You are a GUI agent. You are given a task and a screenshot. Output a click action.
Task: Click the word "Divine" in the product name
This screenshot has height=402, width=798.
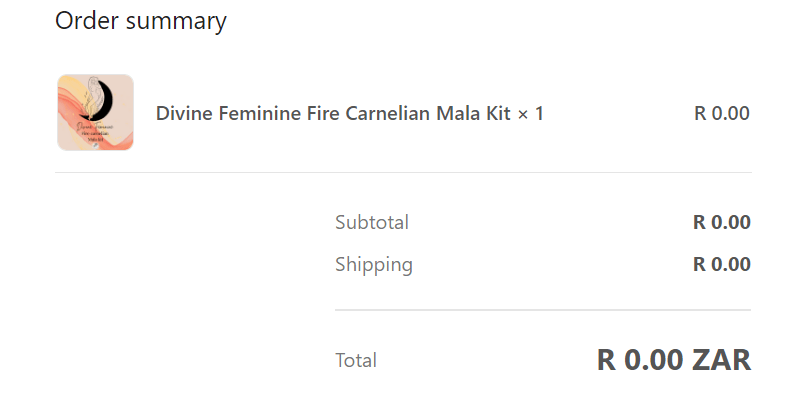tap(183, 113)
